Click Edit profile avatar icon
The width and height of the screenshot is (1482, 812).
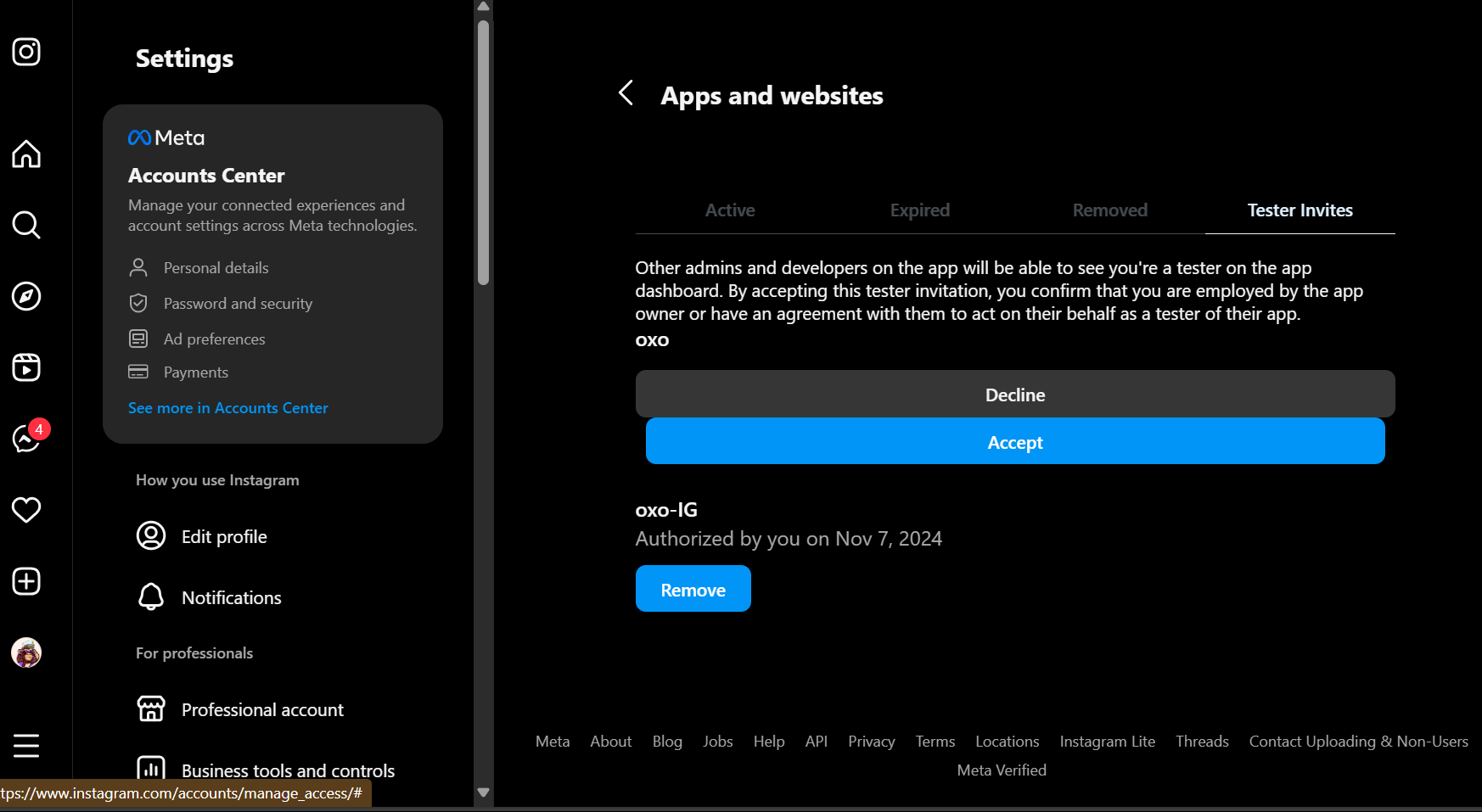[x=151, y=536]
